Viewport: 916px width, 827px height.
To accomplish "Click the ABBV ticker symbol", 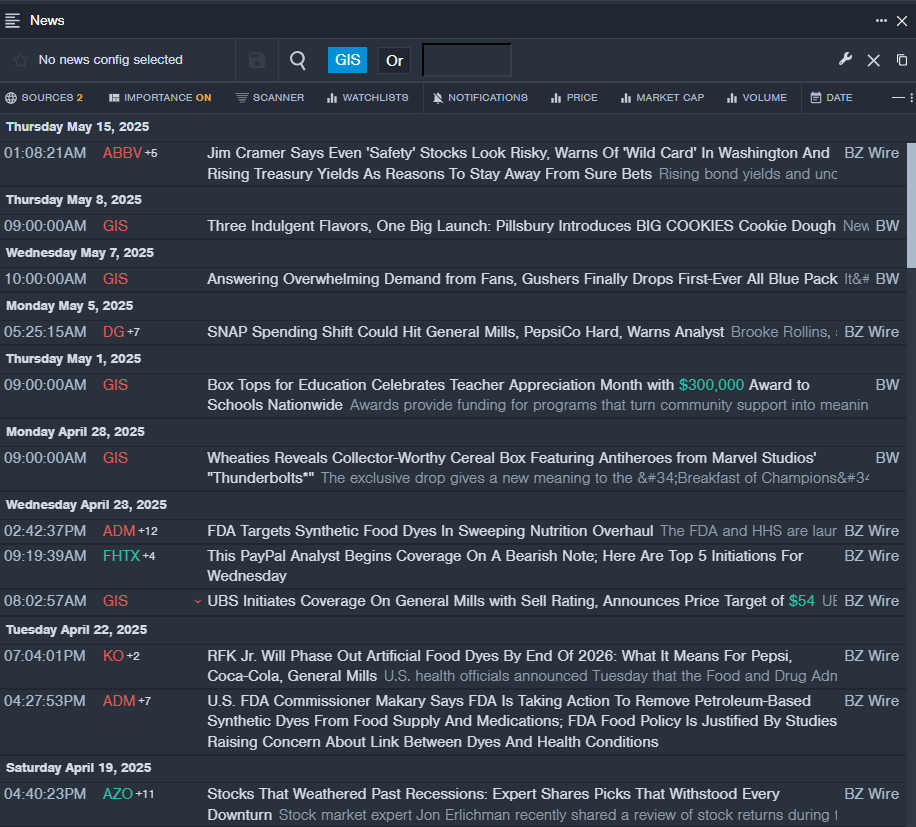I will [x=123, y=153].
